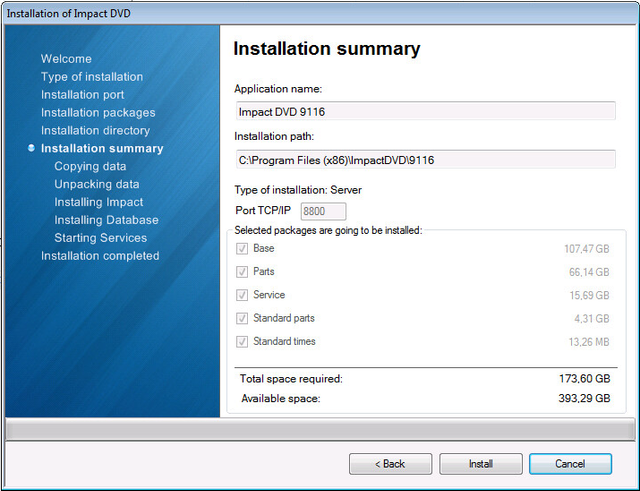Click the Starting Services sub-step

pyautogui.click(x=100, y=238)
